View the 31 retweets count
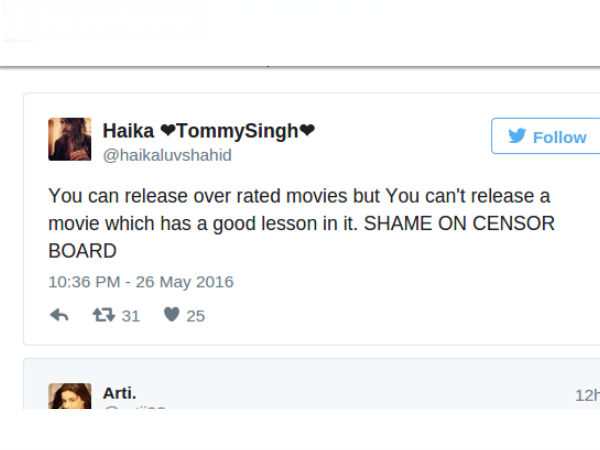The image size is (600, 450). [x=130, y=316]
